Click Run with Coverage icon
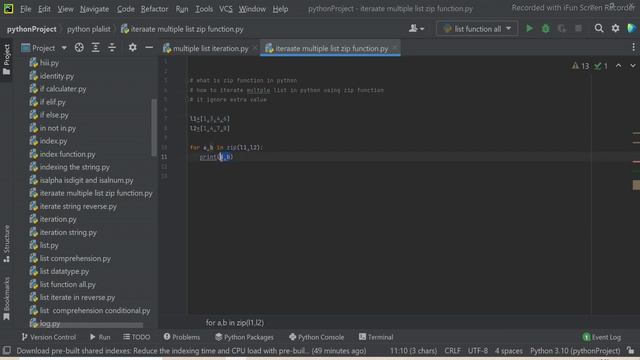This screenshot has width=640, height=360. (562, 29)
